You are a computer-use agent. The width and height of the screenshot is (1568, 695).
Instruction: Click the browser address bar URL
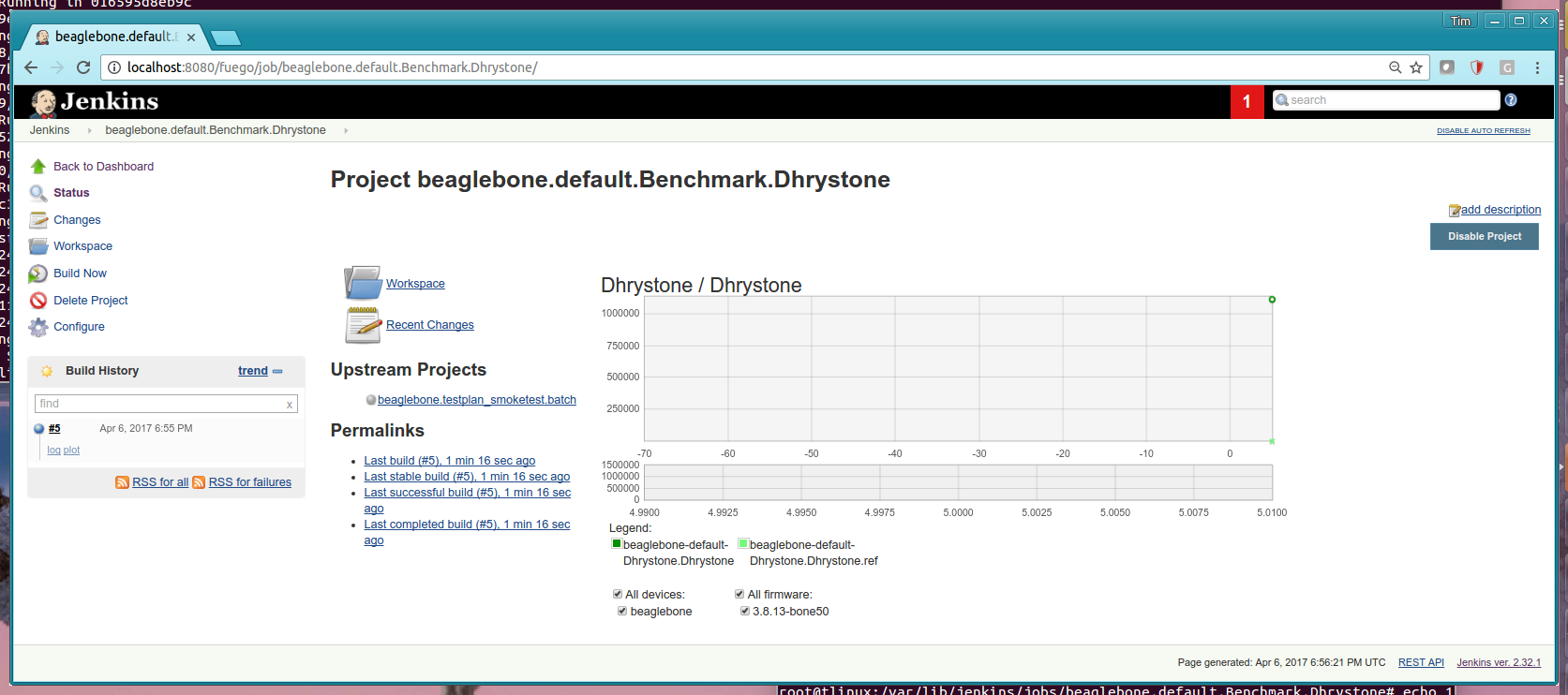click(x=332, y=67)
